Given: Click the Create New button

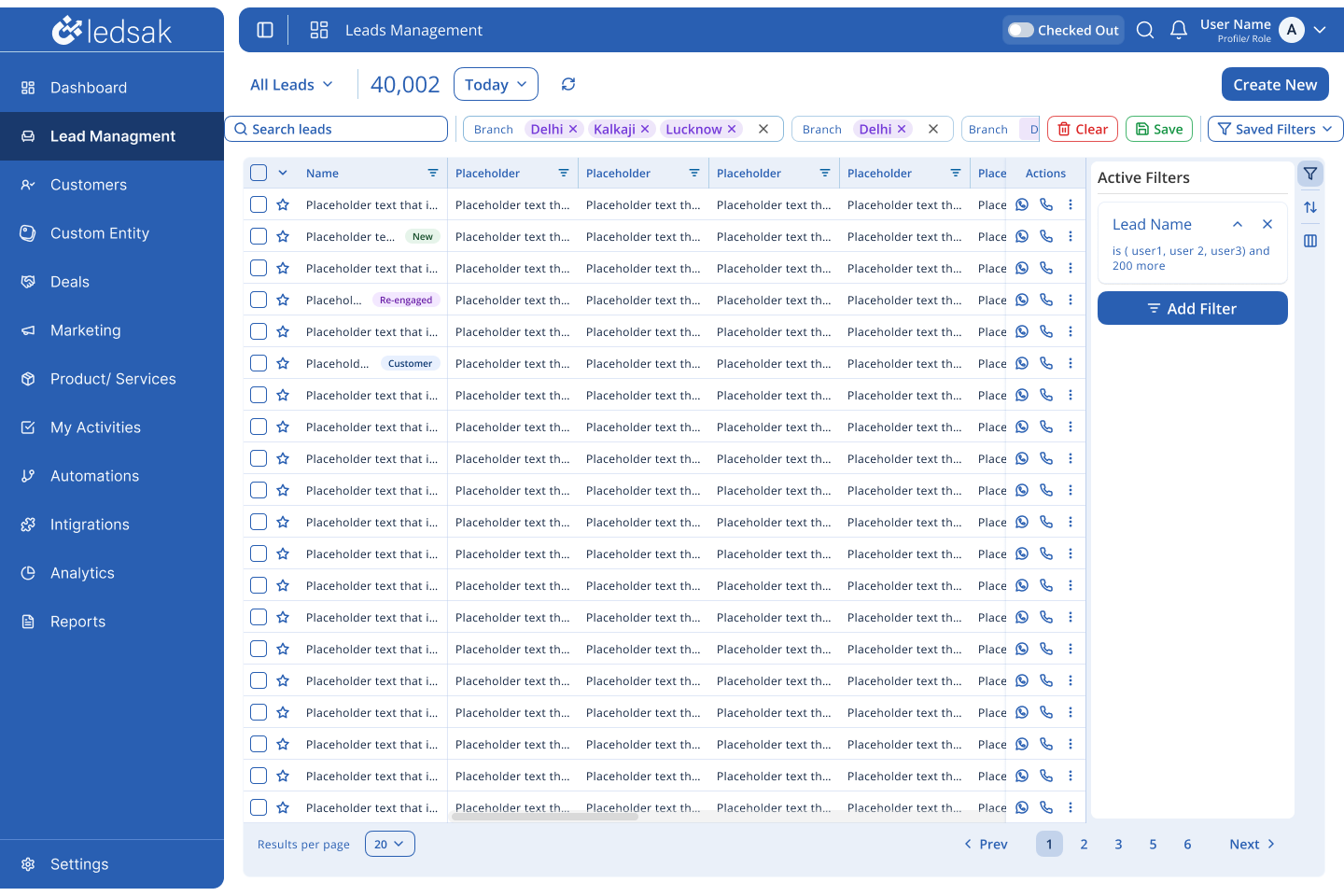Looking at the screenshot, I should click(x=1275, y=84).
